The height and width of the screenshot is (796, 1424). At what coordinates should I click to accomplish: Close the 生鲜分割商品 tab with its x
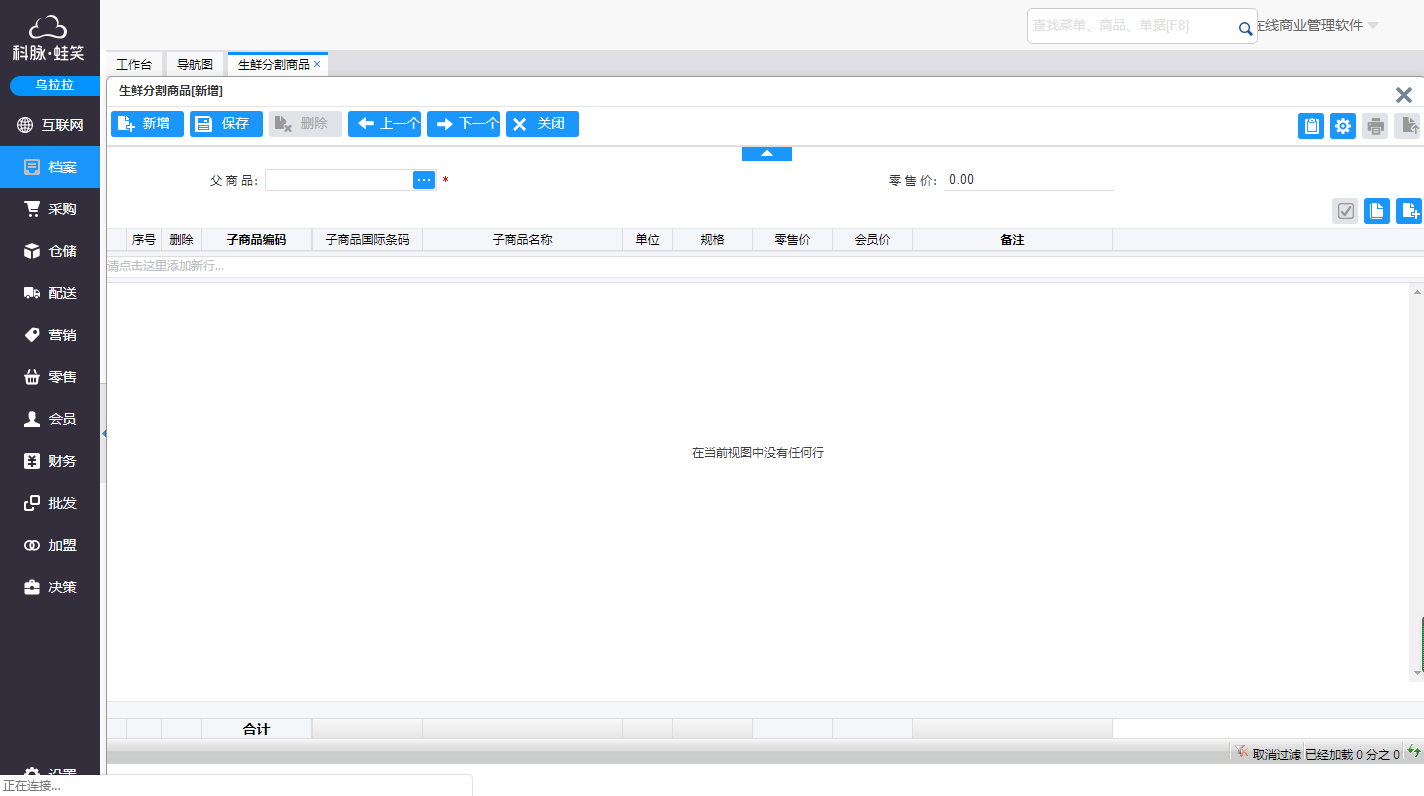317,64
